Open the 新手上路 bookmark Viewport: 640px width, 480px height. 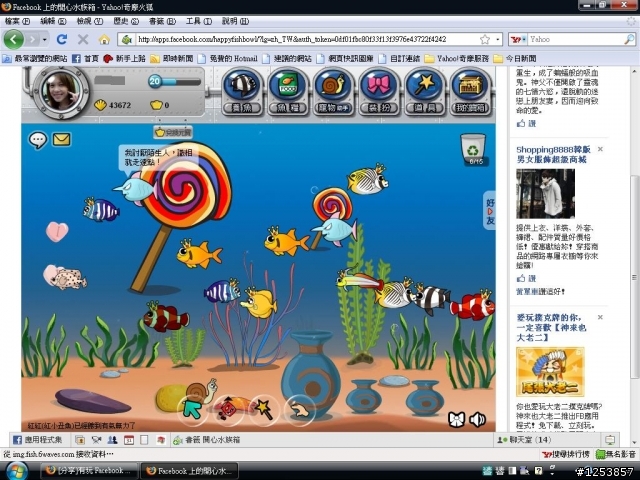124,59
